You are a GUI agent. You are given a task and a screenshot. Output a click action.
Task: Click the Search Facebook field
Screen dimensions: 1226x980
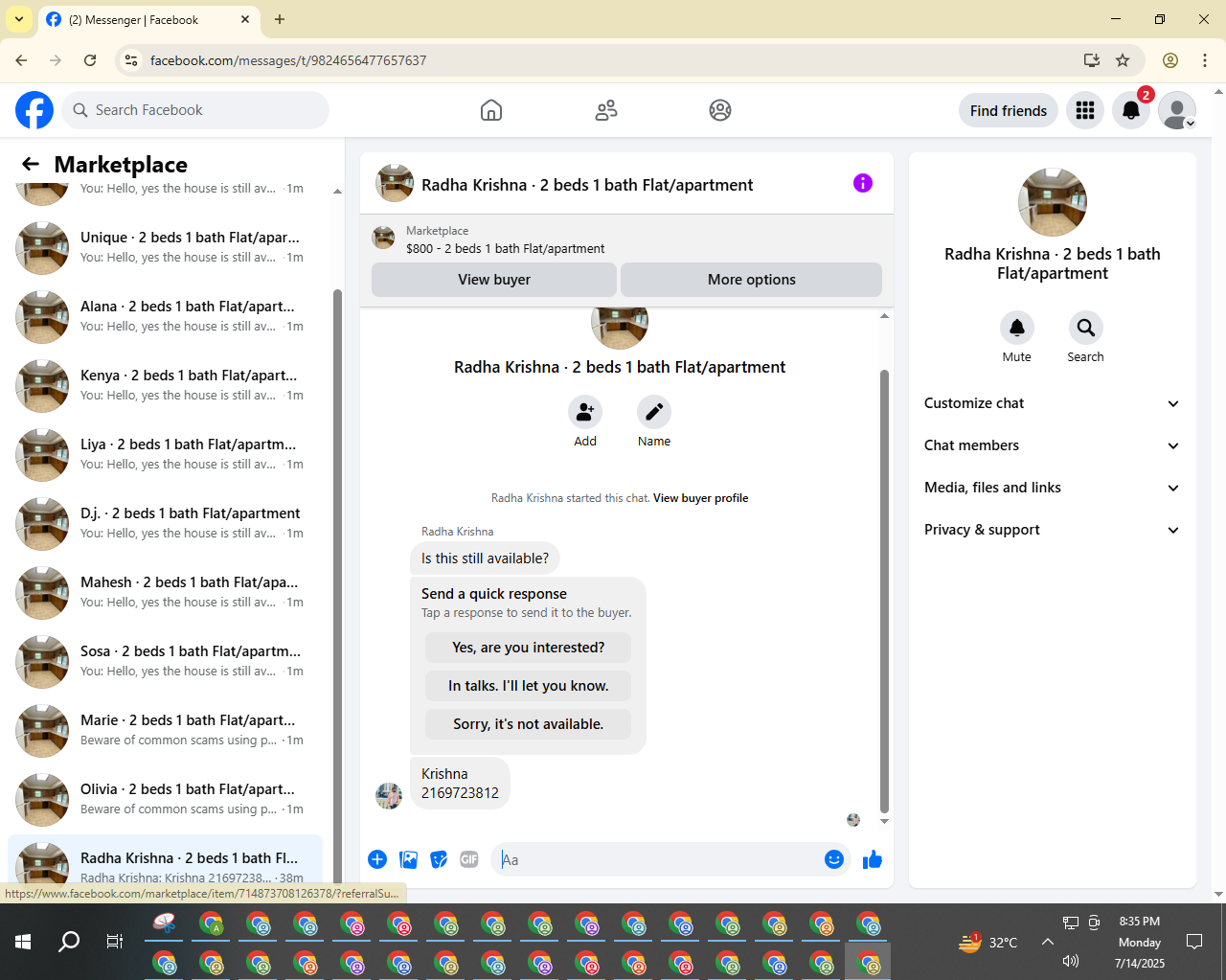pyautogui.click(x=195, y=110)
